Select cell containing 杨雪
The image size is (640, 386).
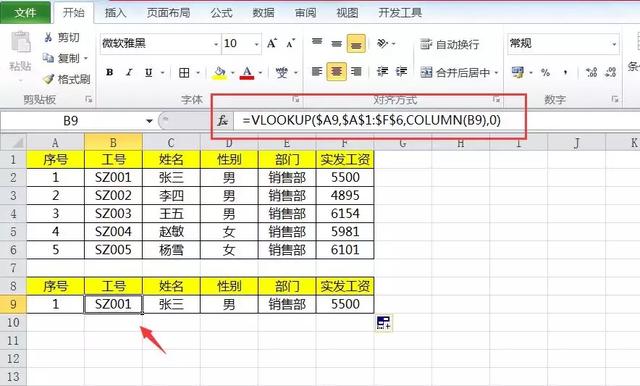point(171,249)
